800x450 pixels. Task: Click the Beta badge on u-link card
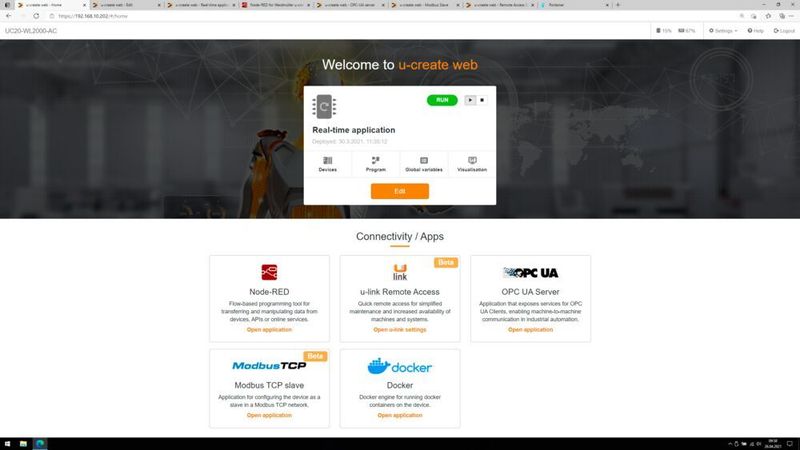(446, 262)
